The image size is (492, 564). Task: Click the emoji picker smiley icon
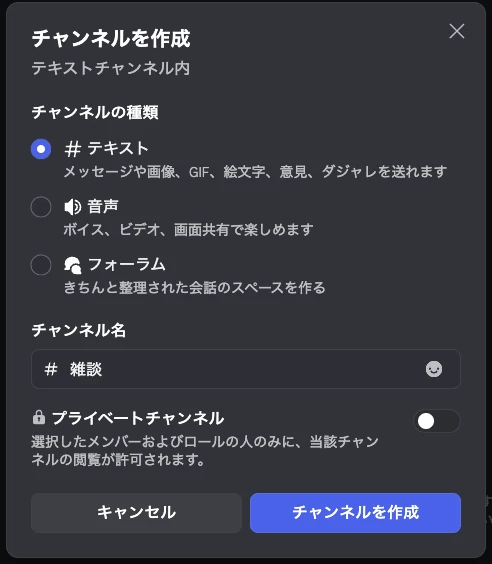tap(434, 369)
